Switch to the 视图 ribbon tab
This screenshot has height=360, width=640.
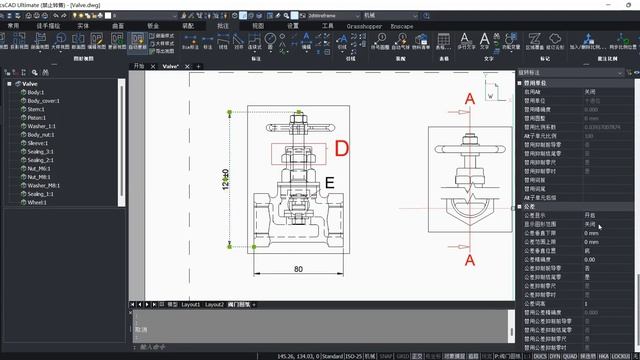(258, 26)
